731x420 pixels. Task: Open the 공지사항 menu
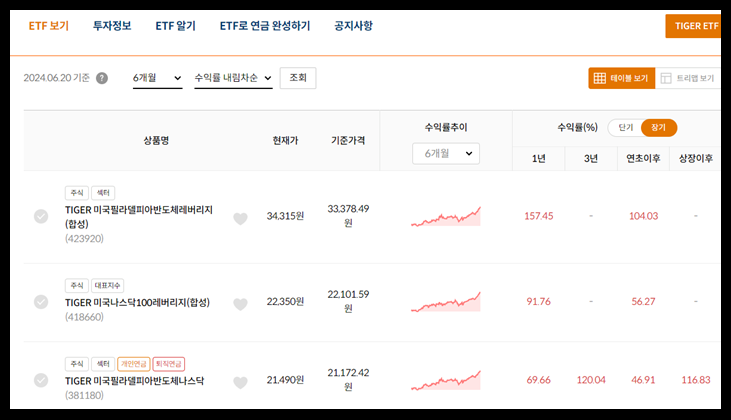click(353, 26)
